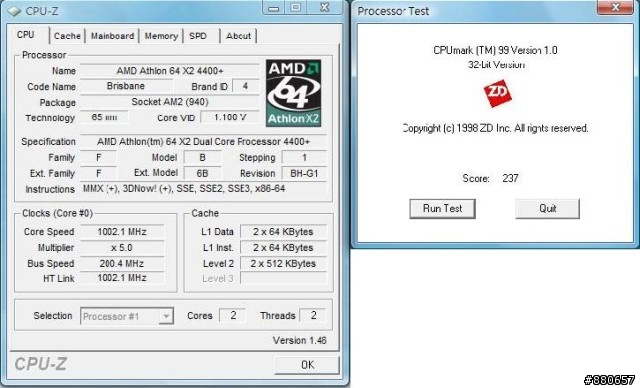640x388 pixels.
Task: Click the Model value B
Action: click(x=202, y=157)
